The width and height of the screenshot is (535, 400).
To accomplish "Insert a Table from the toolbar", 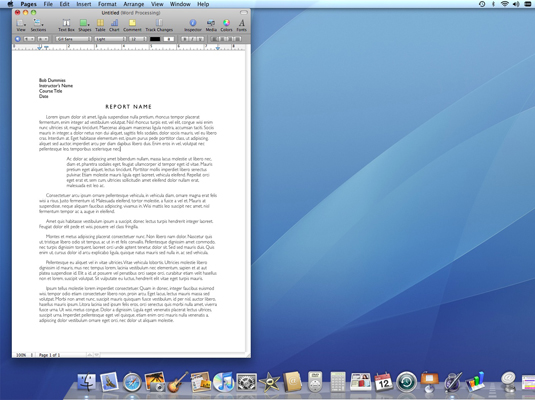I will point(100,25).
